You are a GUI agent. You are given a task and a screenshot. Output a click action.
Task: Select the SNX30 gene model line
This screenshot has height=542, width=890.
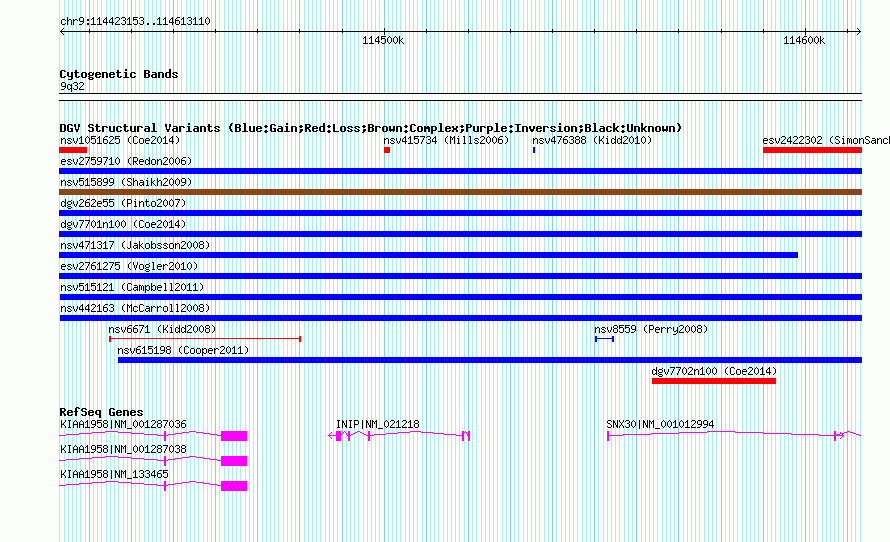[x=734, y=435]
